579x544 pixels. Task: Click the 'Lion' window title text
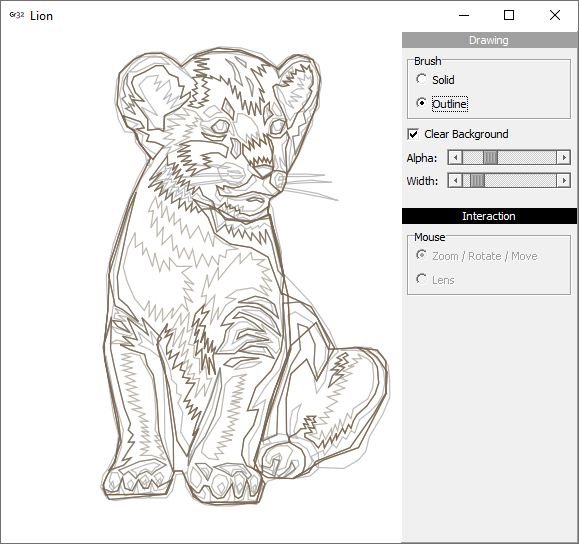pos(41,16)
